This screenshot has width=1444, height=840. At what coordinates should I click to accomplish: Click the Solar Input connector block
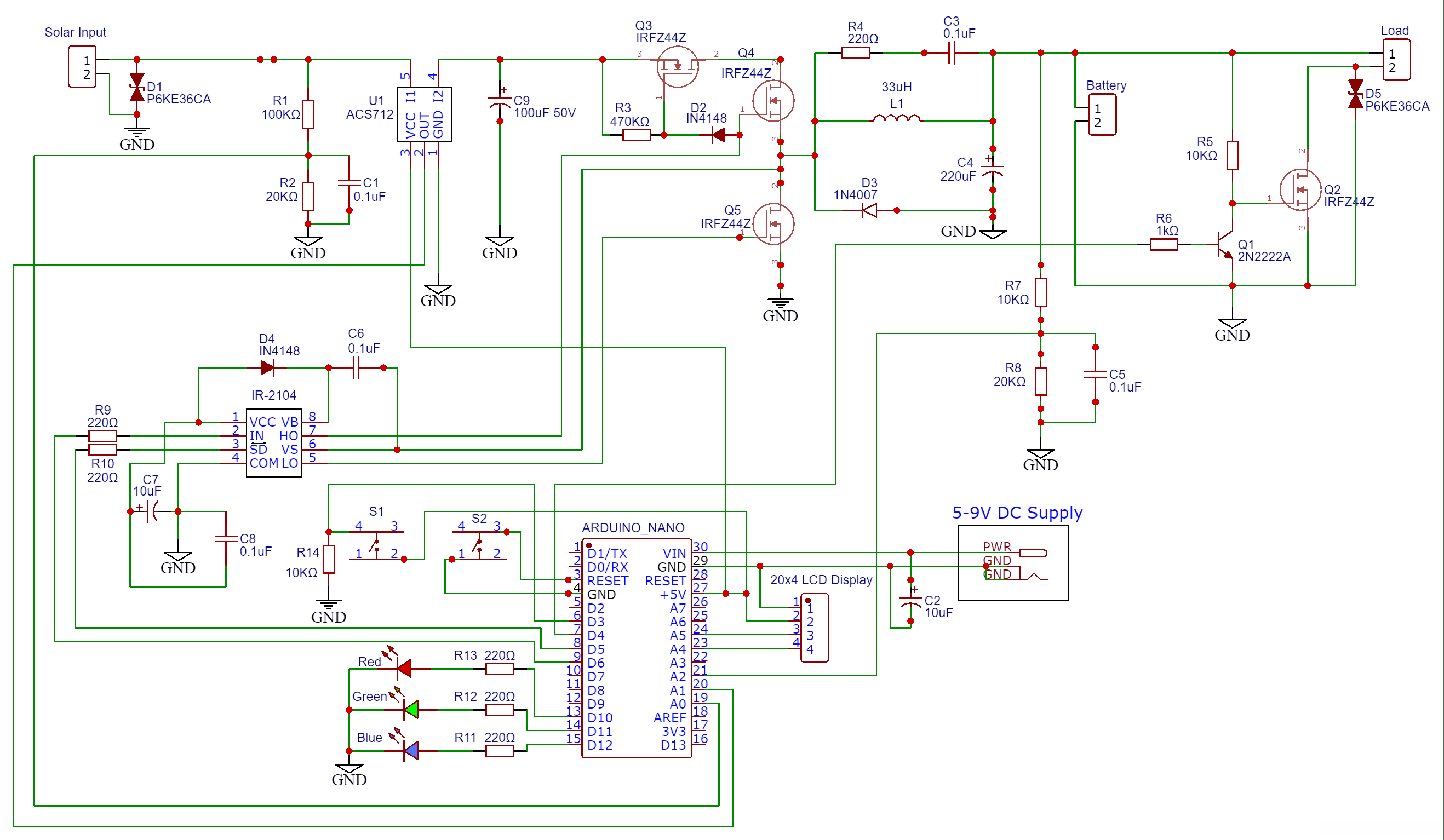(x=82, y=67)
